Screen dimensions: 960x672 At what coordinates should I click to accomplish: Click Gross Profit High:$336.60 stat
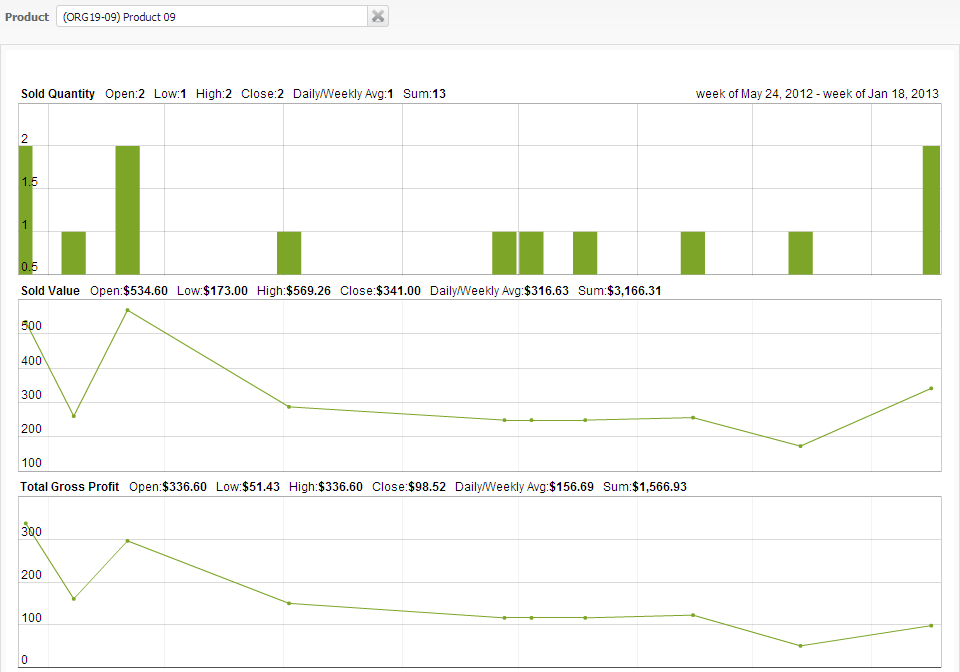click(x=326, y=487)
